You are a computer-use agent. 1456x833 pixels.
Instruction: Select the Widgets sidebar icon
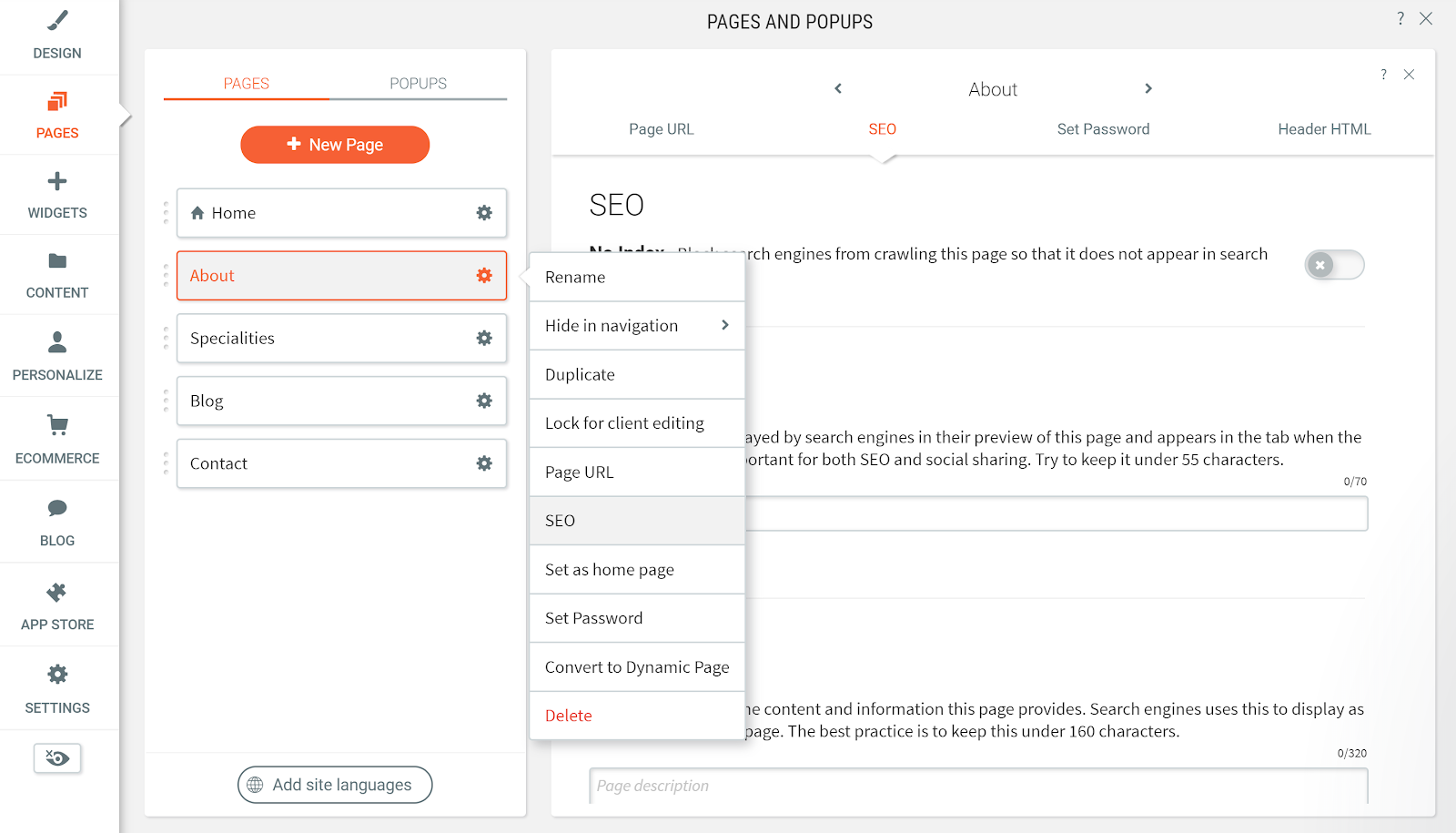coord(57,194)
